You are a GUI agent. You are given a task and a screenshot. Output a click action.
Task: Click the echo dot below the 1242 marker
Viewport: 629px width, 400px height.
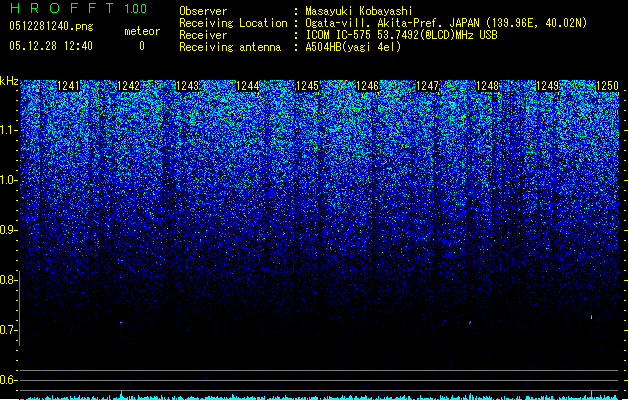click(121, 322)
